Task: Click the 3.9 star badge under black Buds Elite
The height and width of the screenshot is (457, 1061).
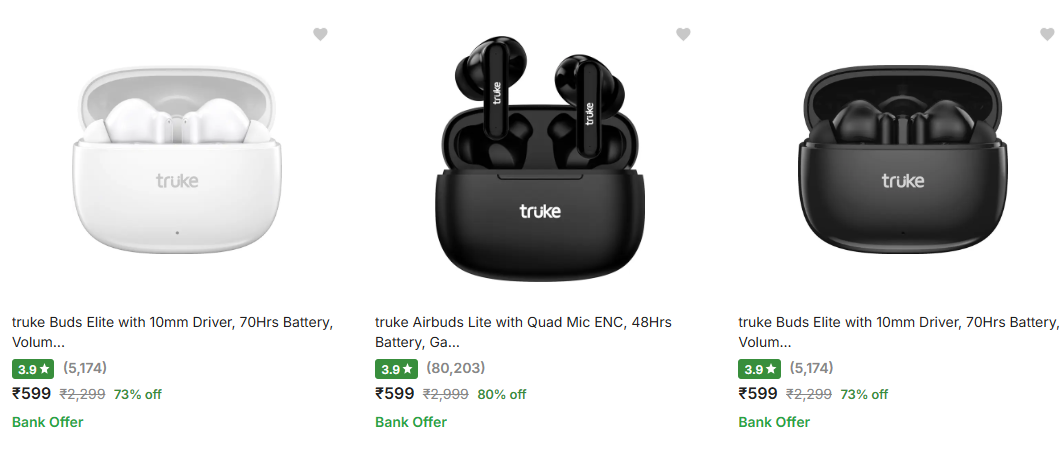Action: point(759,369)
